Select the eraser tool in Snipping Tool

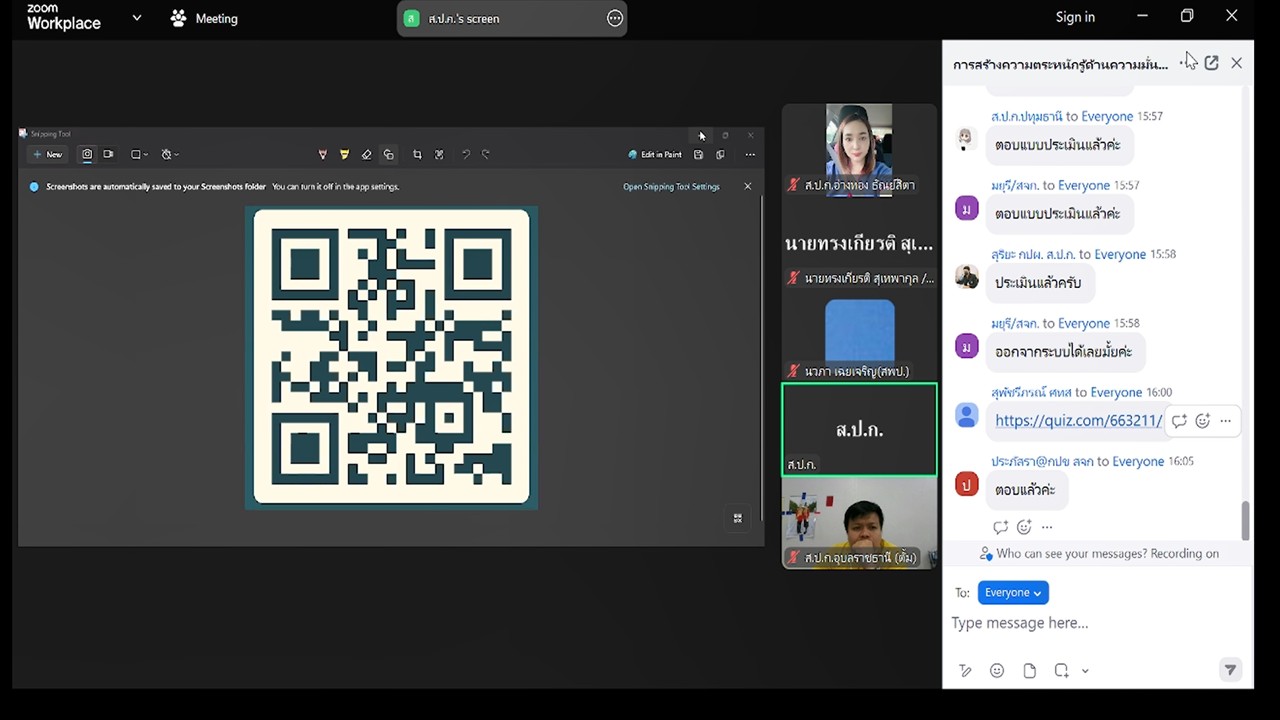click(366, 154)
